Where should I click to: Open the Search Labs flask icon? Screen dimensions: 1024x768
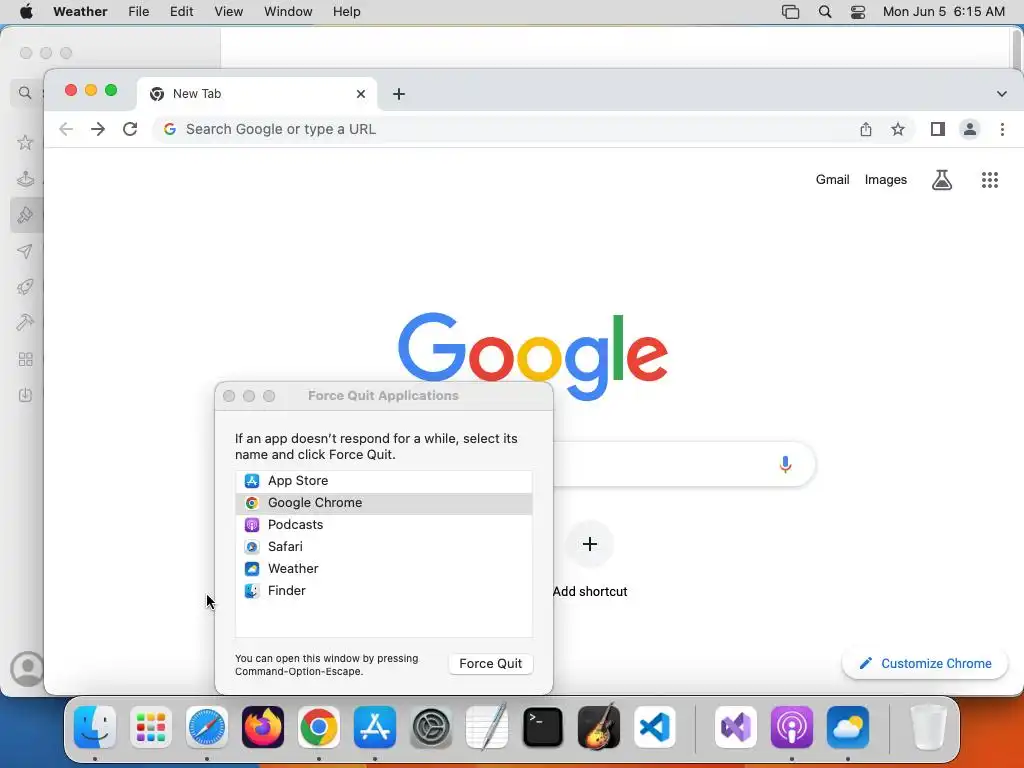tap(942, 180)
